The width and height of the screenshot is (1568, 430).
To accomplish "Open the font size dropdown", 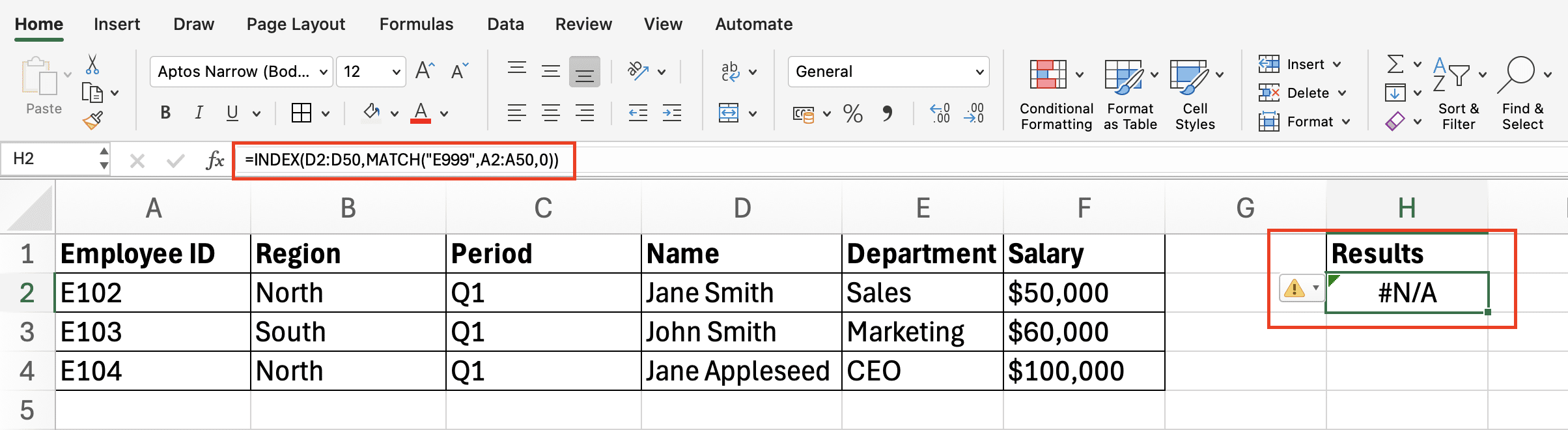I will pos(396,72).
